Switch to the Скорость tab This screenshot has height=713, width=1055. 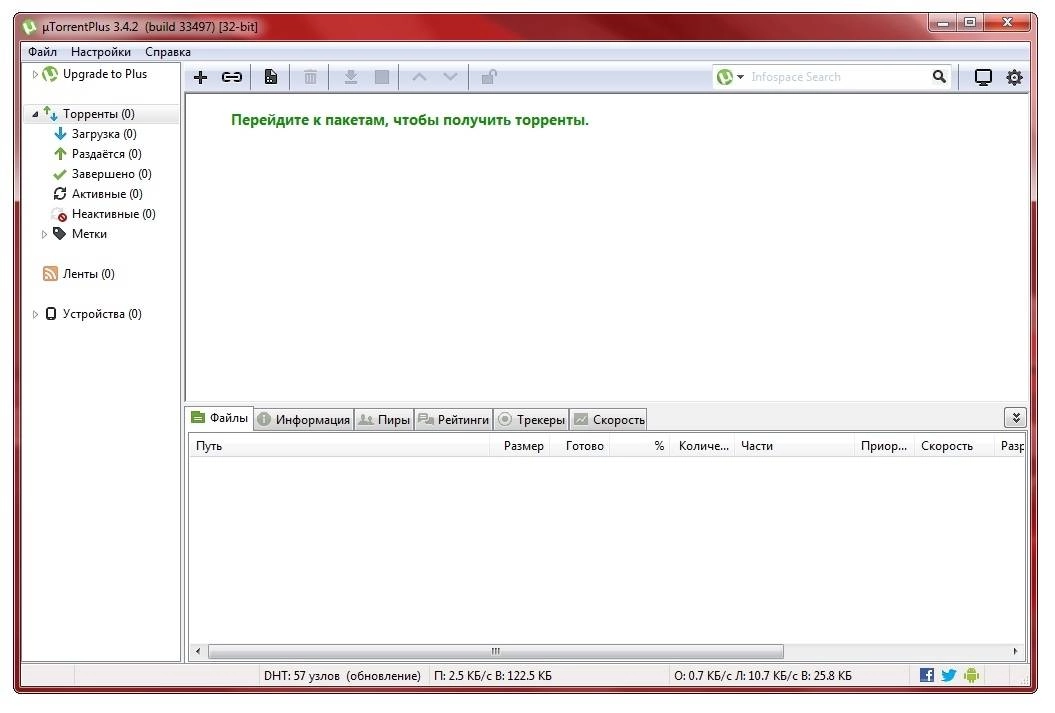click(609, 419)
